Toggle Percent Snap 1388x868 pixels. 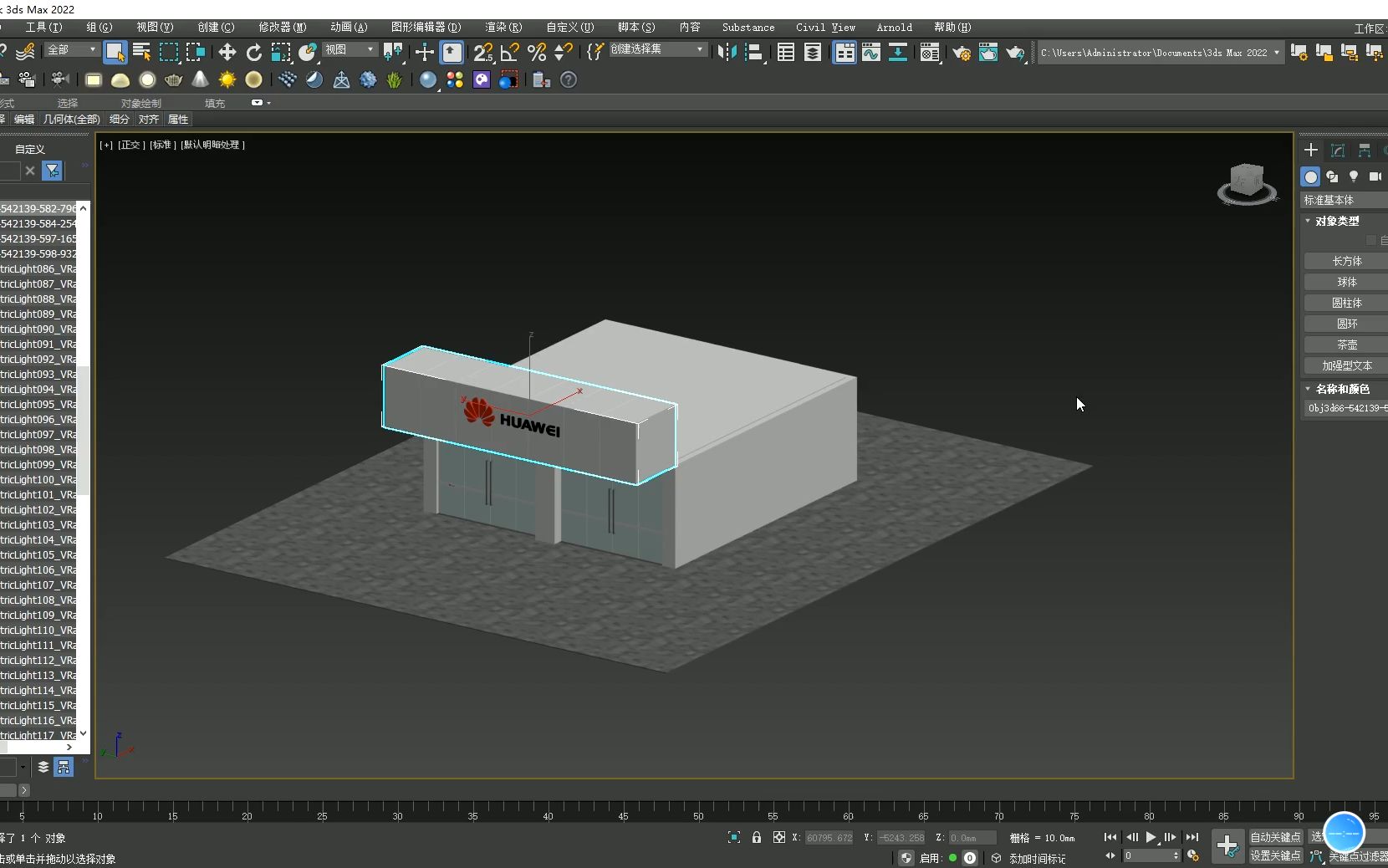(x=537, y=52)
